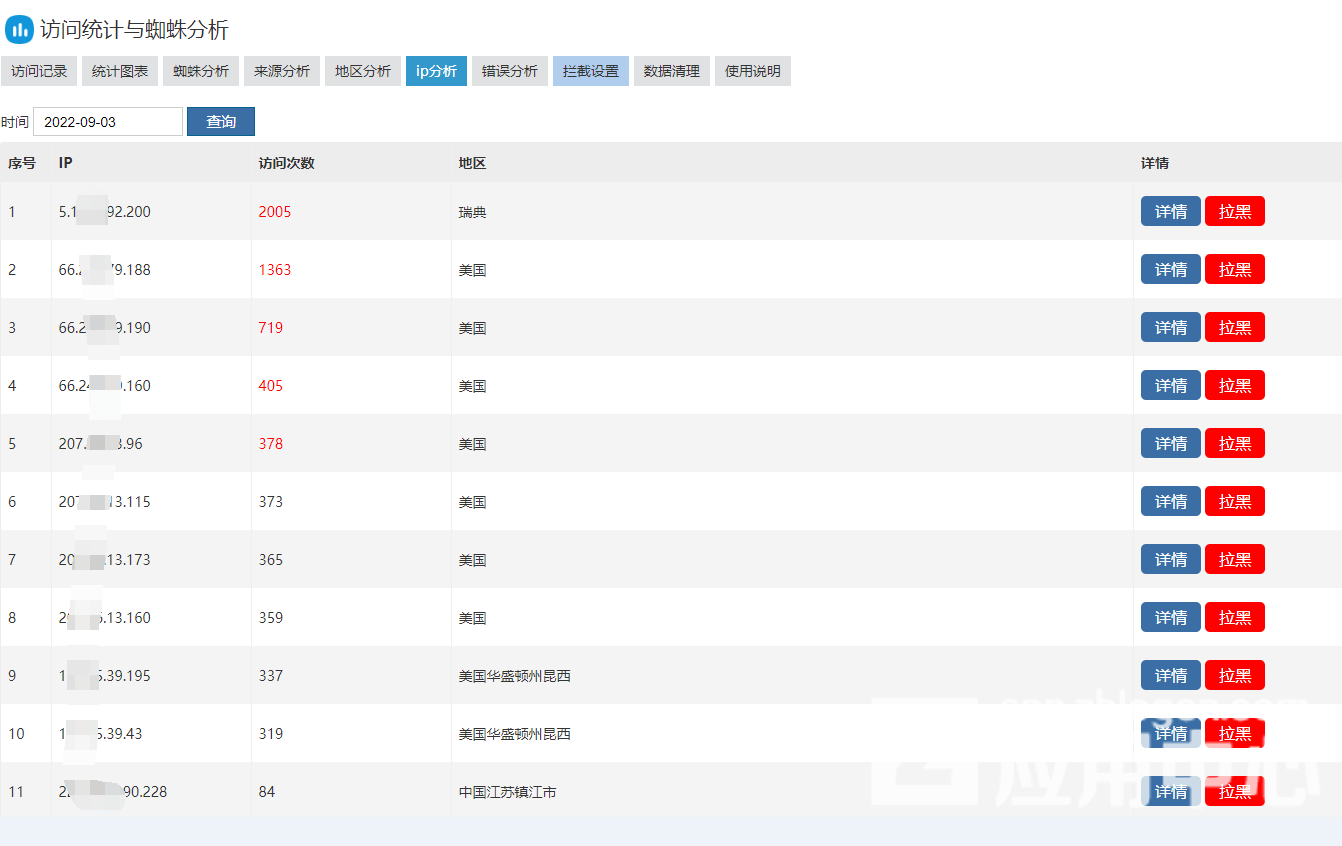Blacklist the IP with 2005 visits
Image resolution: width=1342 pixels, height=846 pixels.
click(1235, 211)
